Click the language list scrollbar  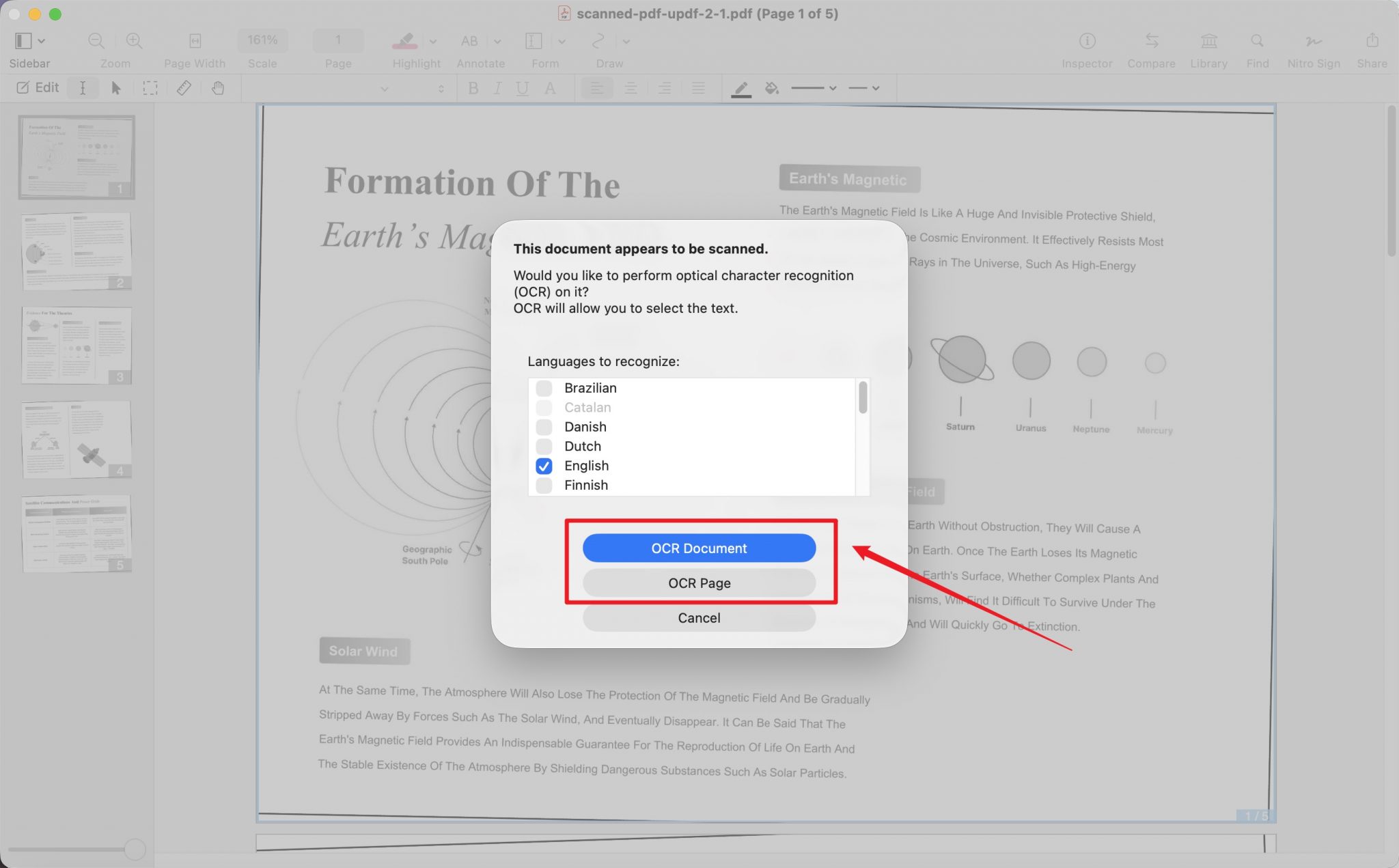[863, 397]
